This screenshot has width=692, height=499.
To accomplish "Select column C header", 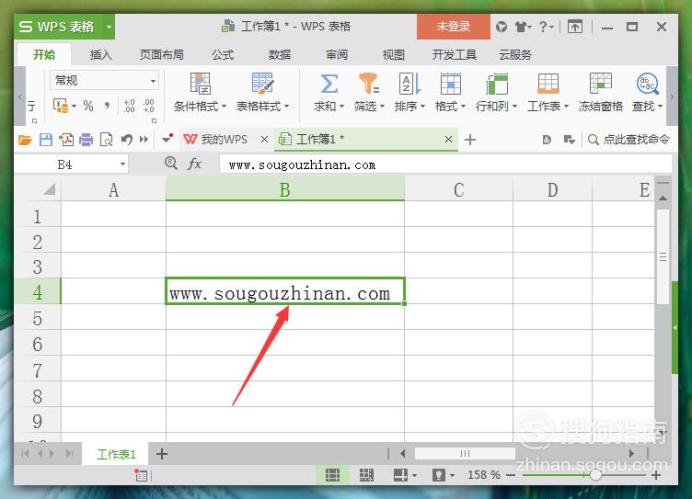I will point(459,190).
